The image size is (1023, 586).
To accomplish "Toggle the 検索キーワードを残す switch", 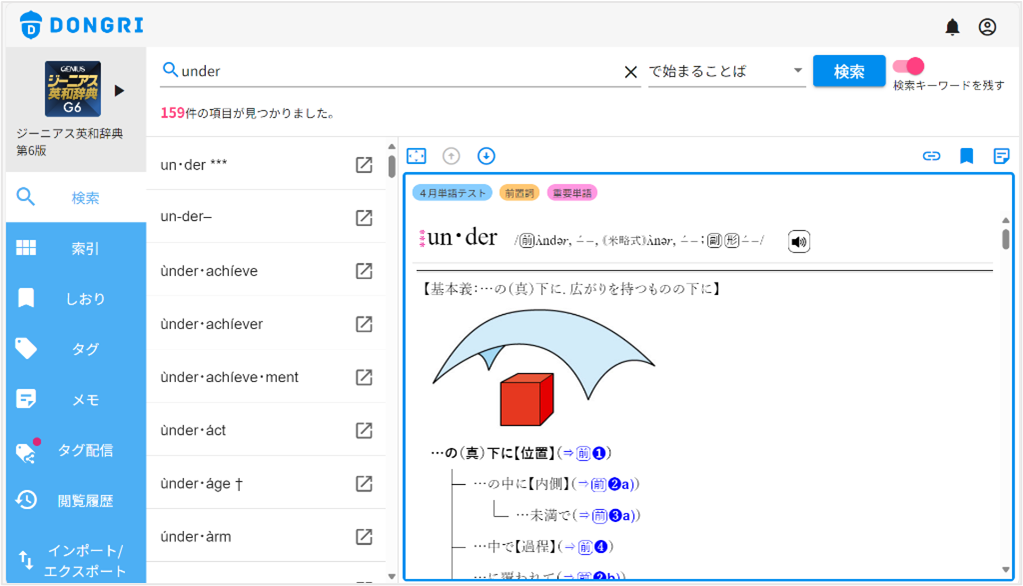I will click(x=908, y=66).
